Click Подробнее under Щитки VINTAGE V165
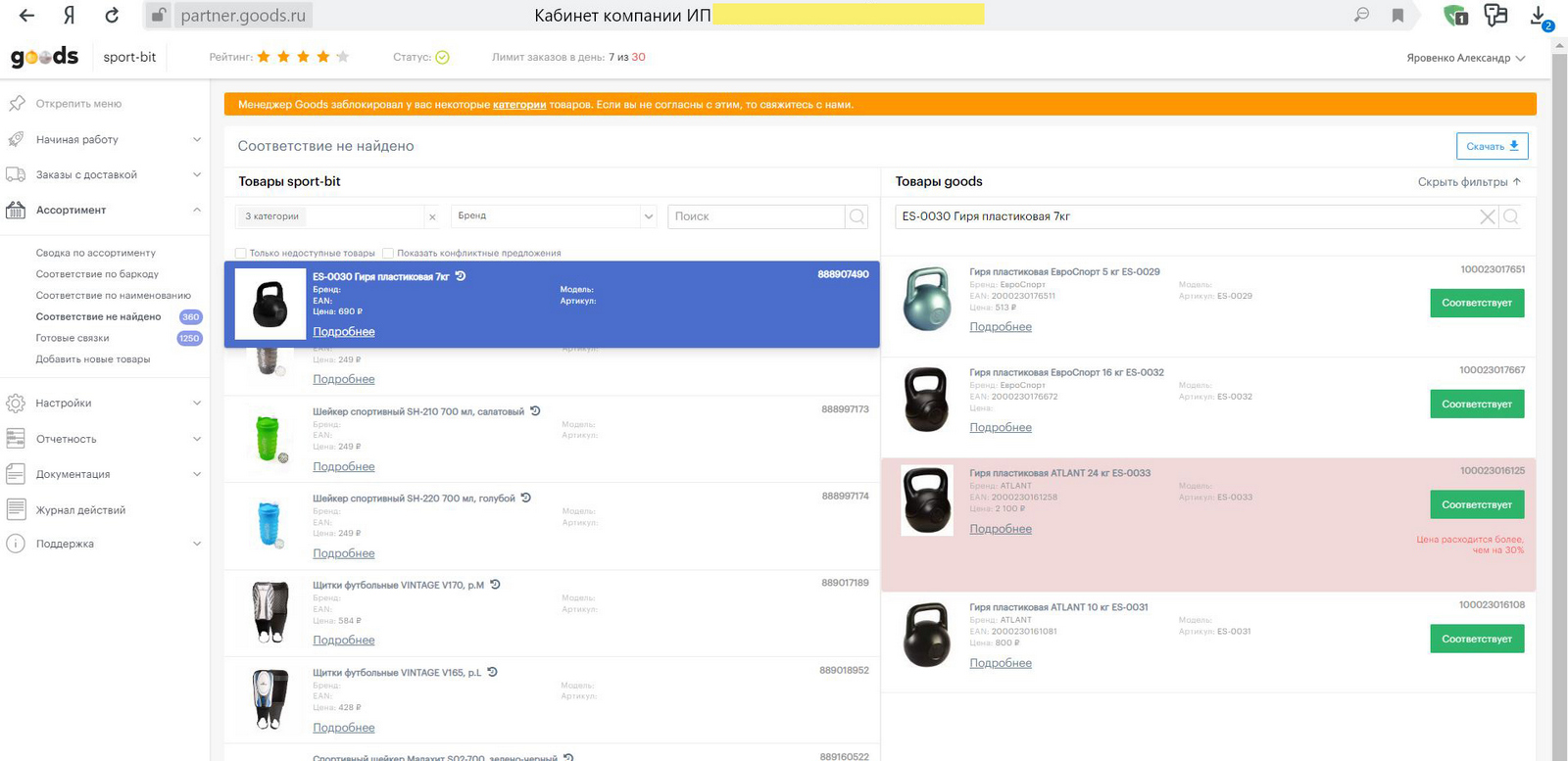The width and height of the screenshot is (1568, 761). click(x=344, y=728)
